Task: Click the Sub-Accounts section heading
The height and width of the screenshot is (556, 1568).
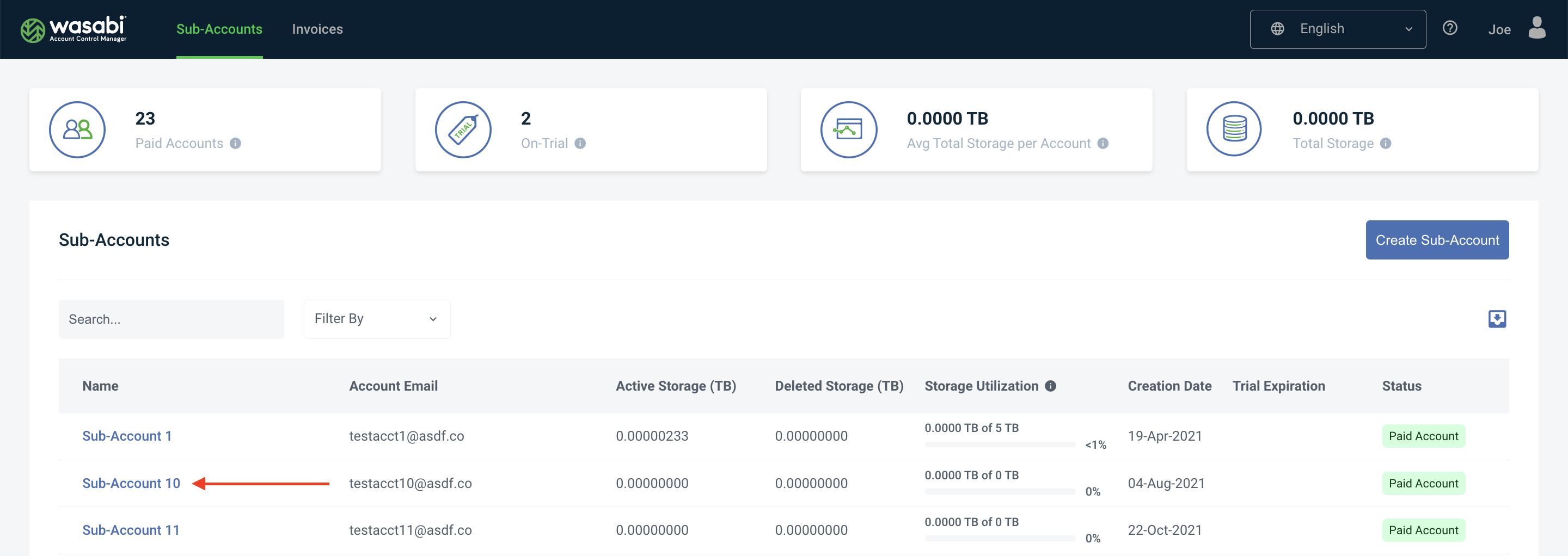Action: [x=114, y=240]
